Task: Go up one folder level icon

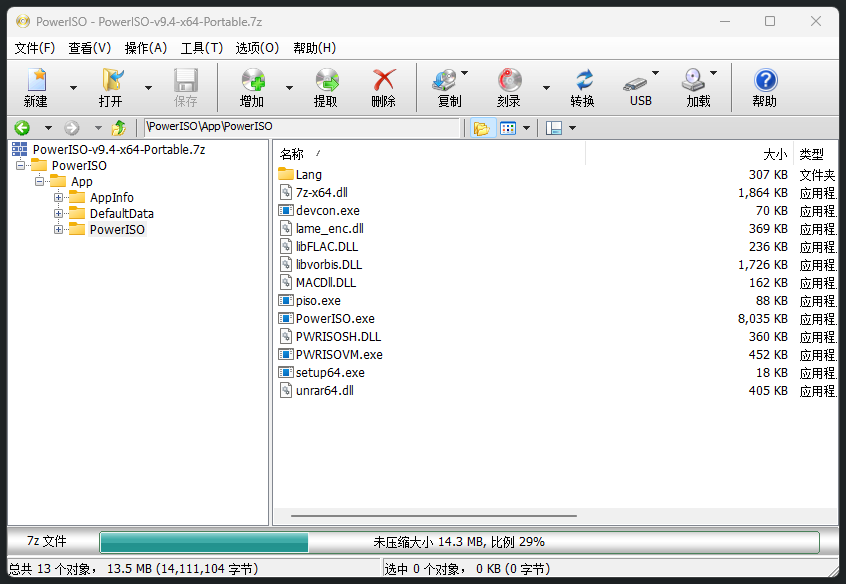Action: point(118,128)
